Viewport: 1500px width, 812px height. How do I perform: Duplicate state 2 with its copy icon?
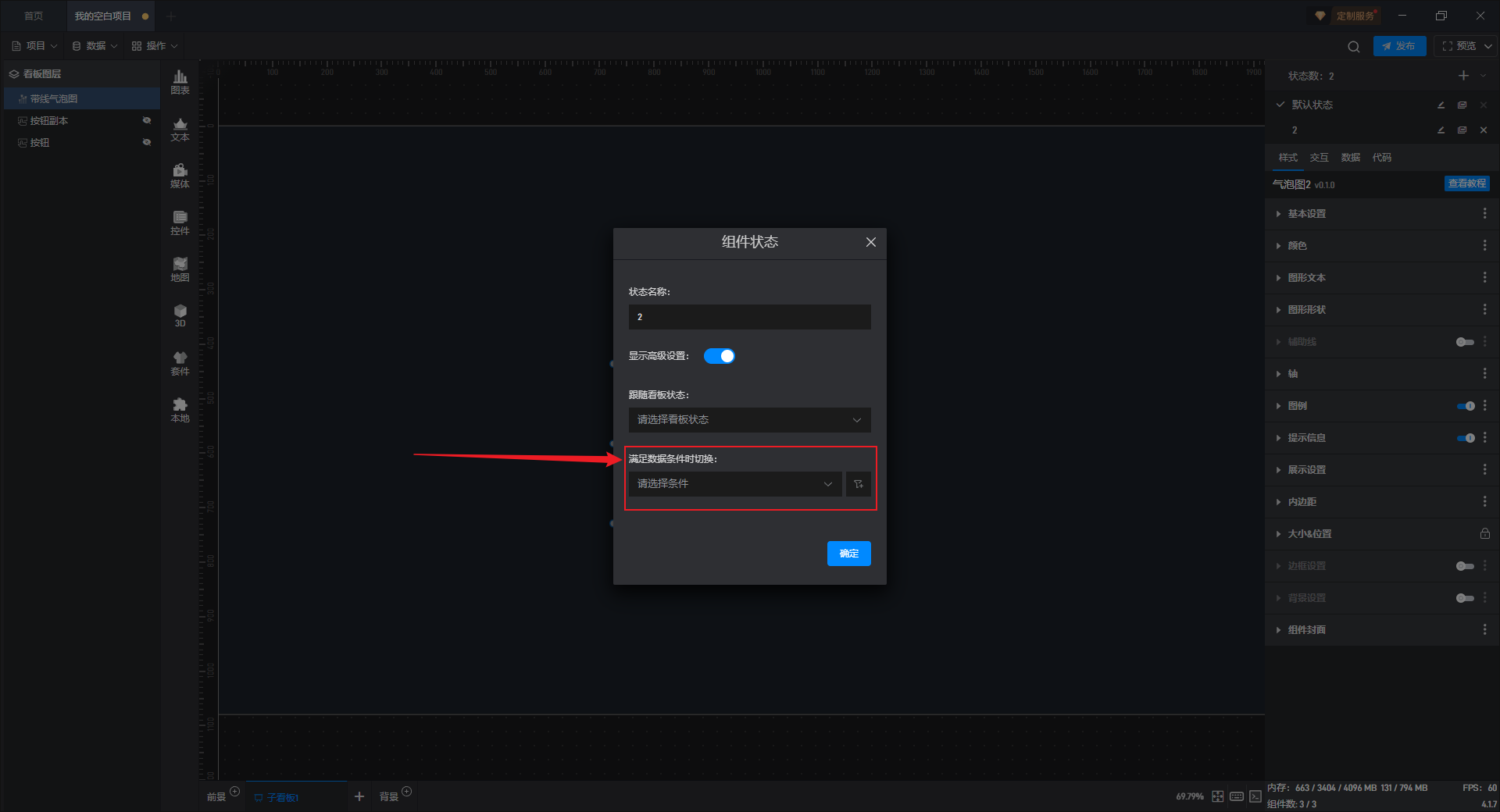pyautogui.click(x=1462, y=130)
